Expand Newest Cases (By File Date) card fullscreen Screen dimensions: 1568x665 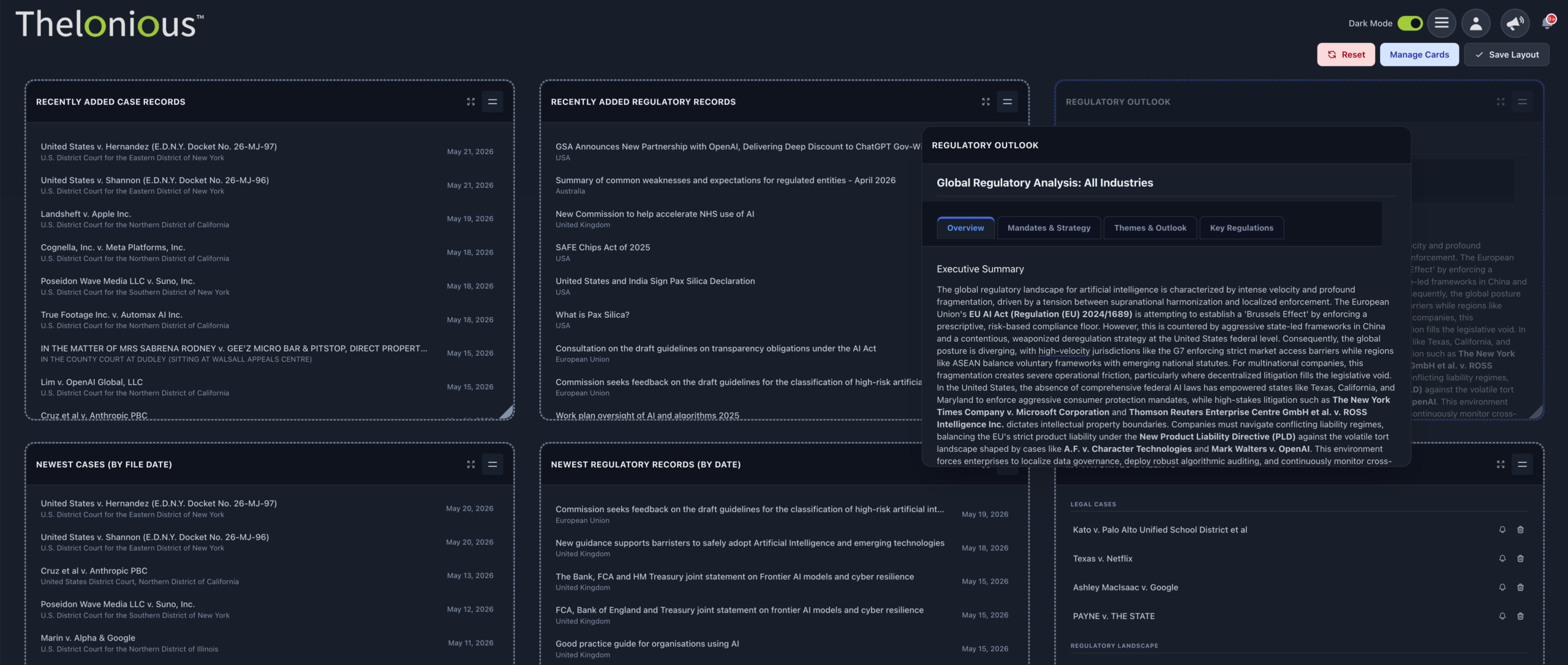tap(471, 464)
